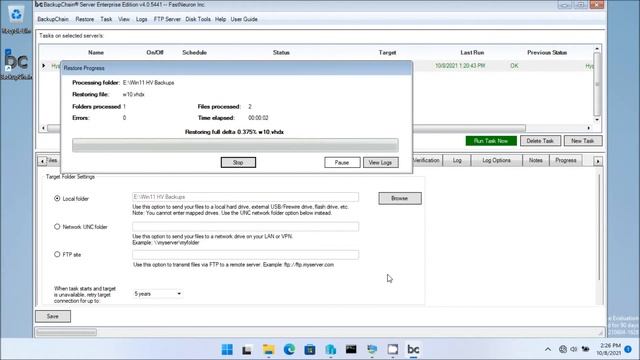640x360 pixels.
Task: Open the FTP Server menu
Action: (x=167, y=19)
